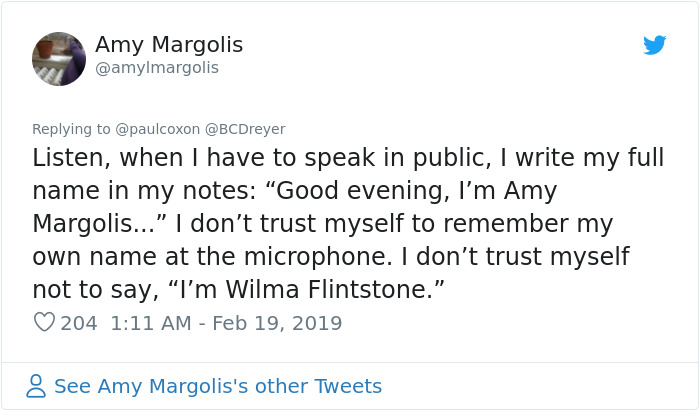
Task: Open the Amy Margolis display name
Action: pos(169,45)
